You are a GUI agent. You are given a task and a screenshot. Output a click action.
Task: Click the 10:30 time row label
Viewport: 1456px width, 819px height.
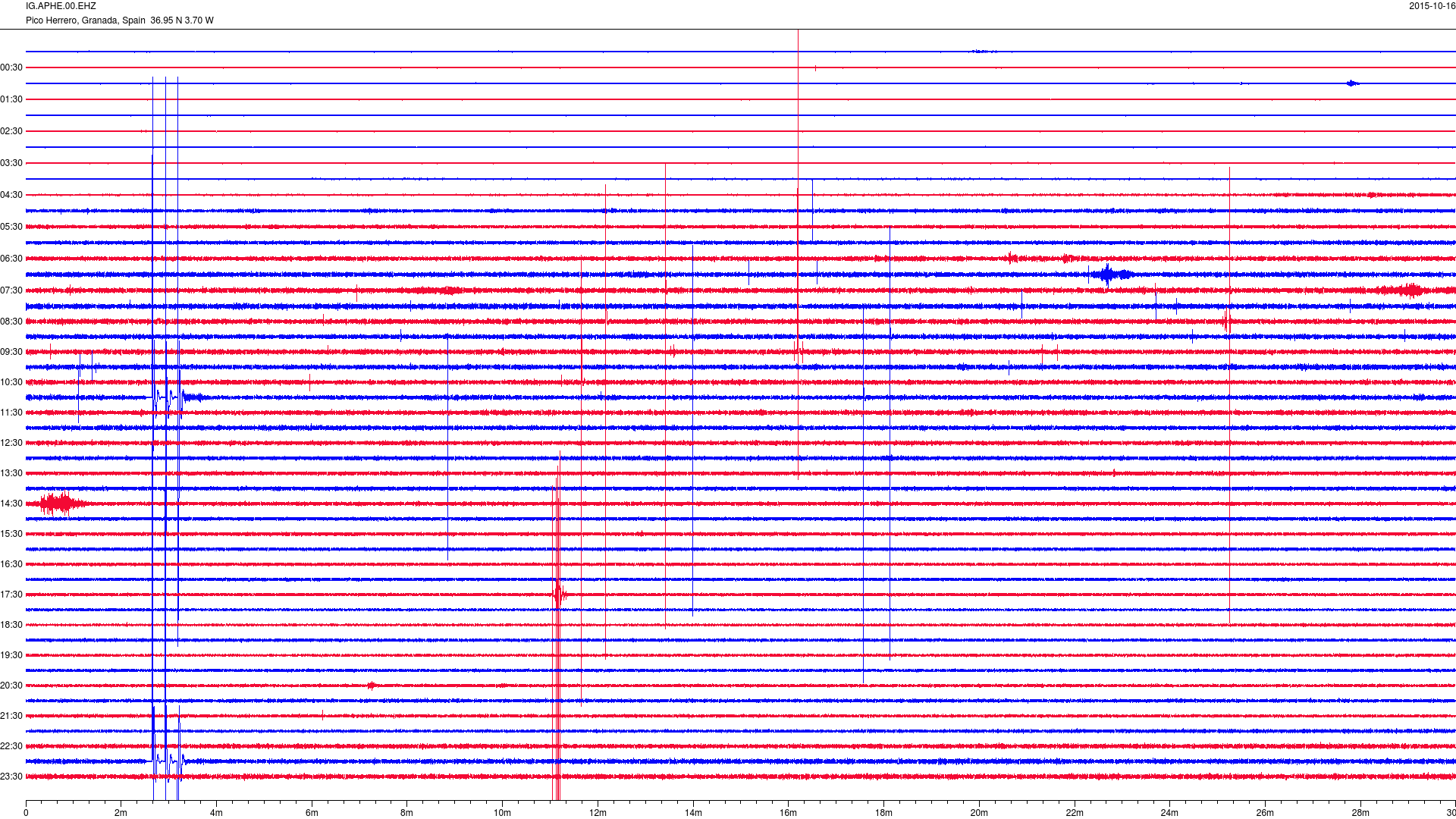click(x=11, y=382)
